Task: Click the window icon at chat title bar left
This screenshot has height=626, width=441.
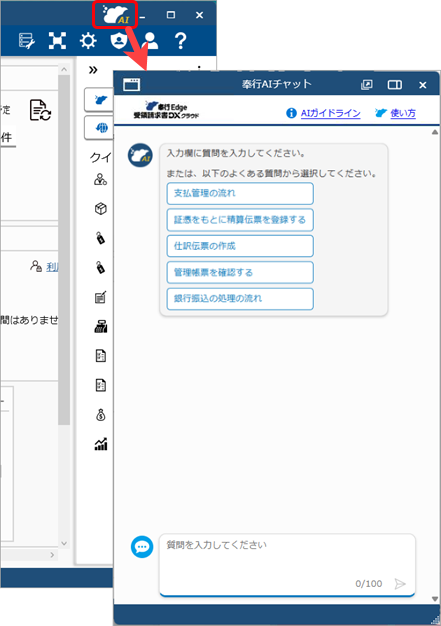Action: pyautogui.click(x=131, y=85)
